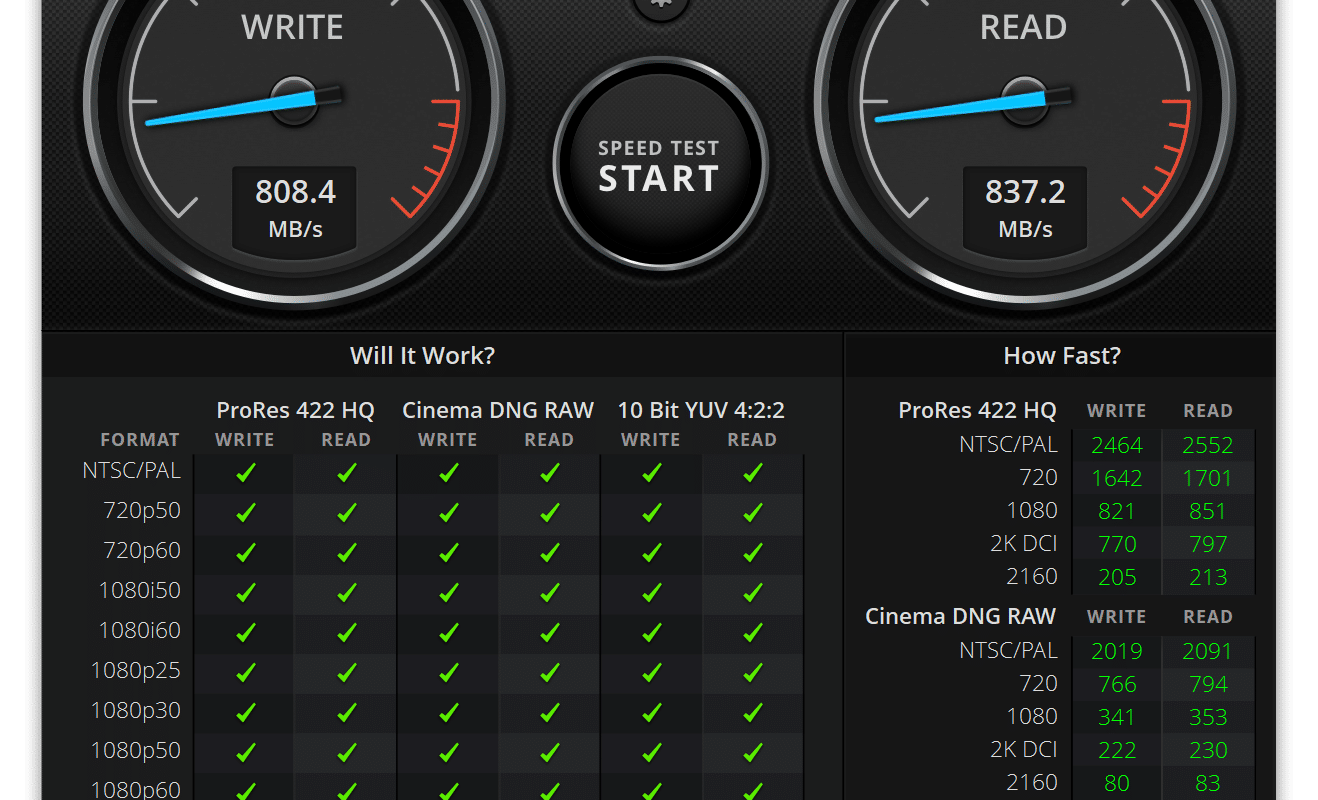Select the 837.2 MB/s read readout

pos(1025,208)
